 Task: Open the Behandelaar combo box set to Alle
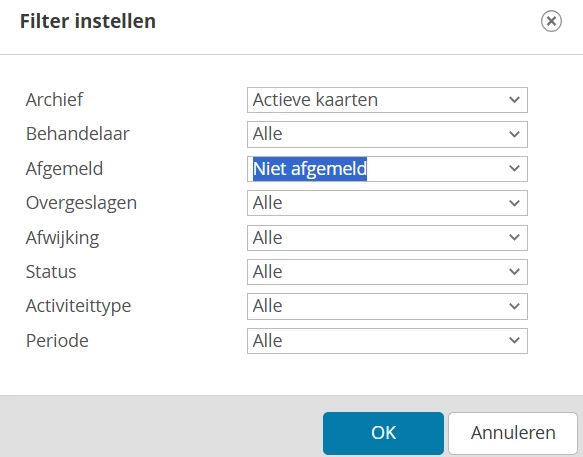(x=387, y=134)
